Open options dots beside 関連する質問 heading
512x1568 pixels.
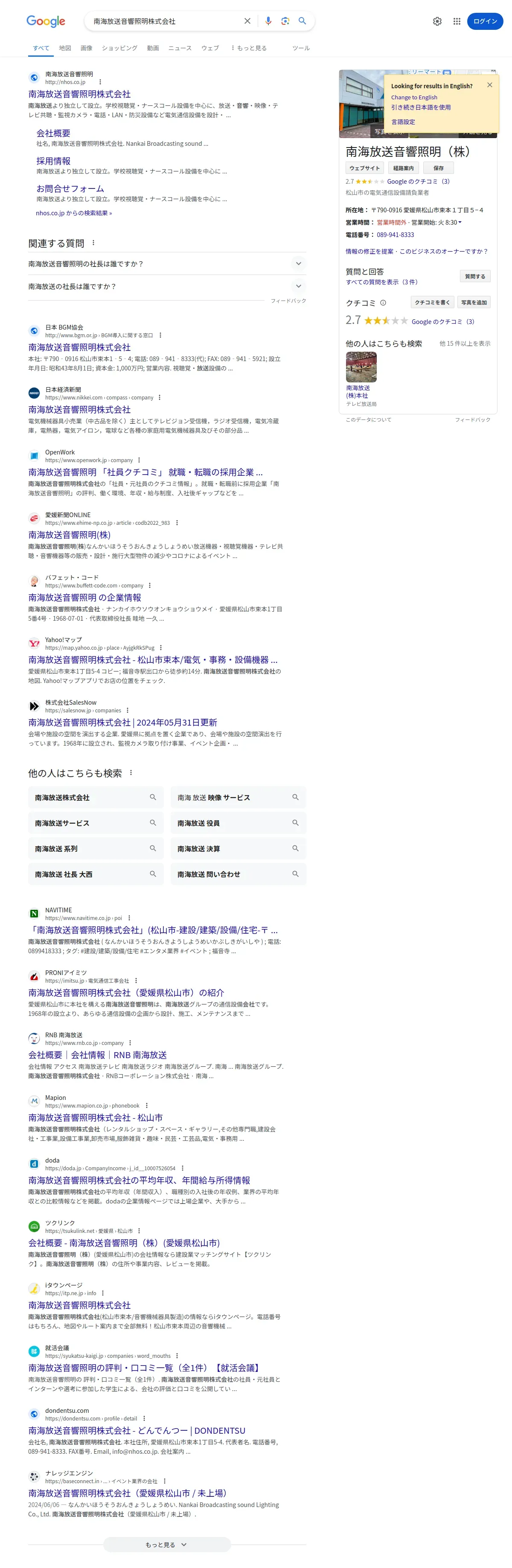coord(93,243)
